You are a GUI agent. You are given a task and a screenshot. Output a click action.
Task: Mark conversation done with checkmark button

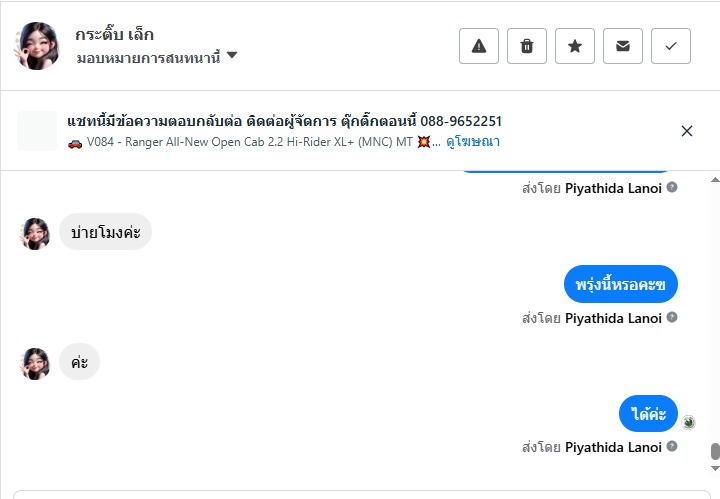[671, 46]
